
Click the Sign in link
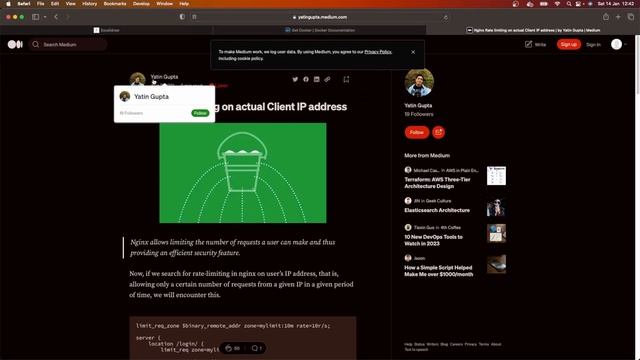(593, 44)
